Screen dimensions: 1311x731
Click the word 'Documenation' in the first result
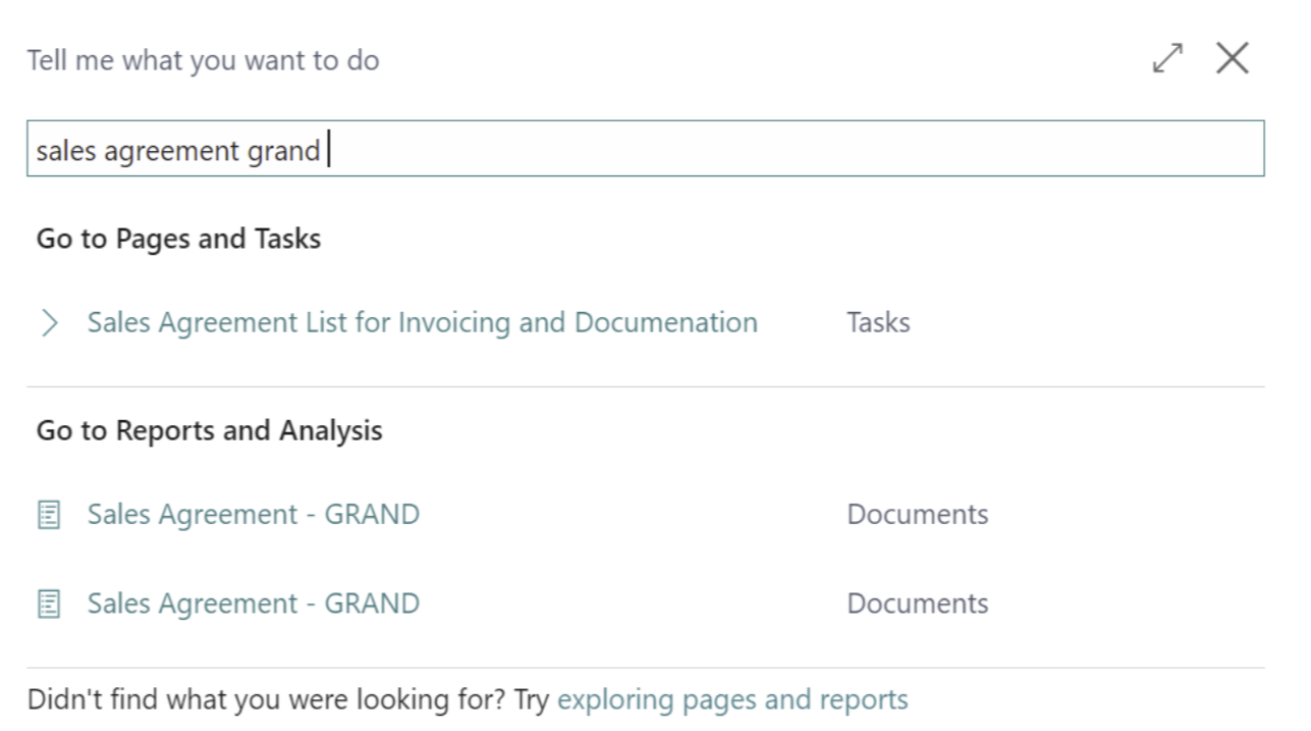click(x=665, y=323)
